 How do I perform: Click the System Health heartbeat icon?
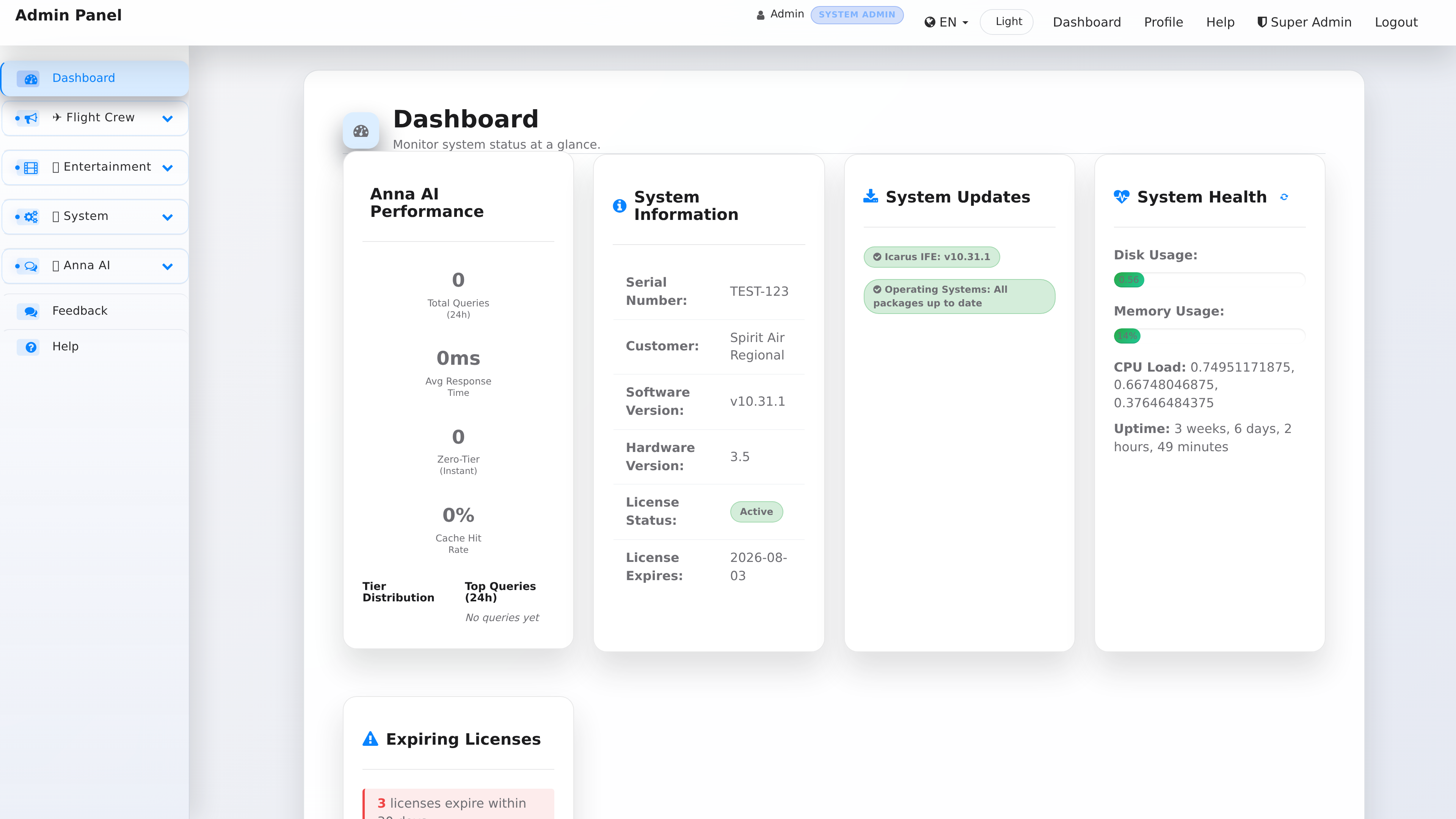click(x=1122, y=197)
